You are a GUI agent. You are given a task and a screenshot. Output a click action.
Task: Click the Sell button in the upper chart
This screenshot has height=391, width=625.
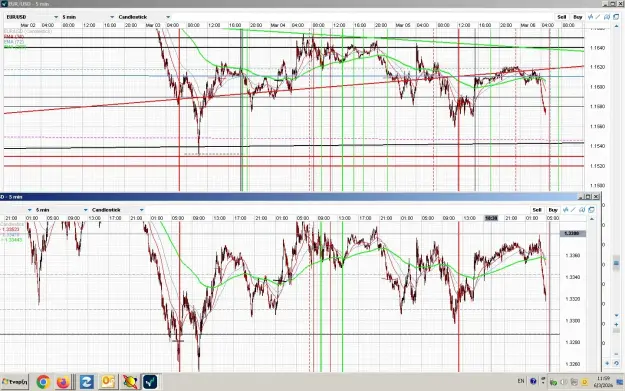click(x=562, y=17)
